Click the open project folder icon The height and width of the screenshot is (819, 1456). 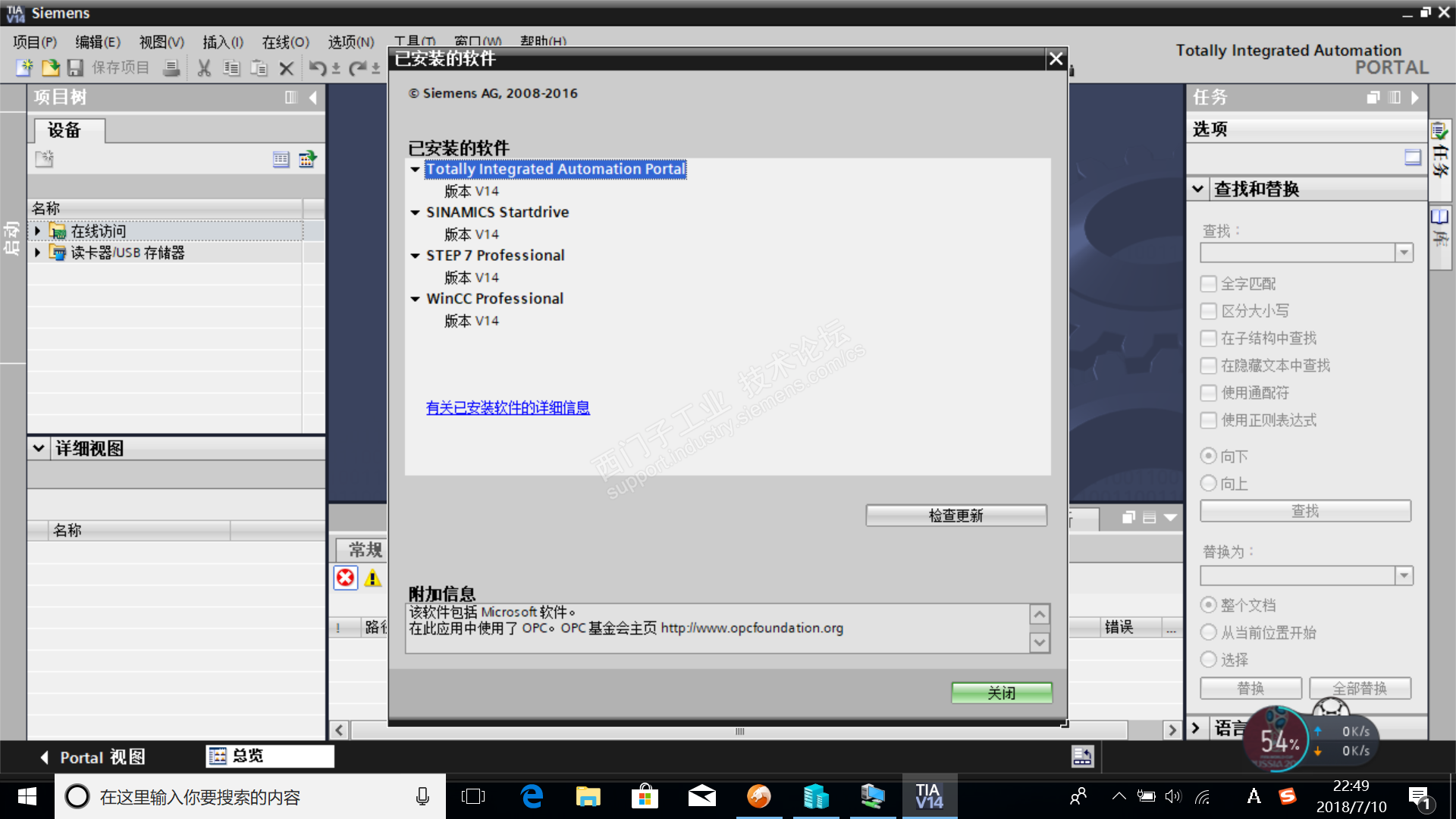tap(50, 68)
